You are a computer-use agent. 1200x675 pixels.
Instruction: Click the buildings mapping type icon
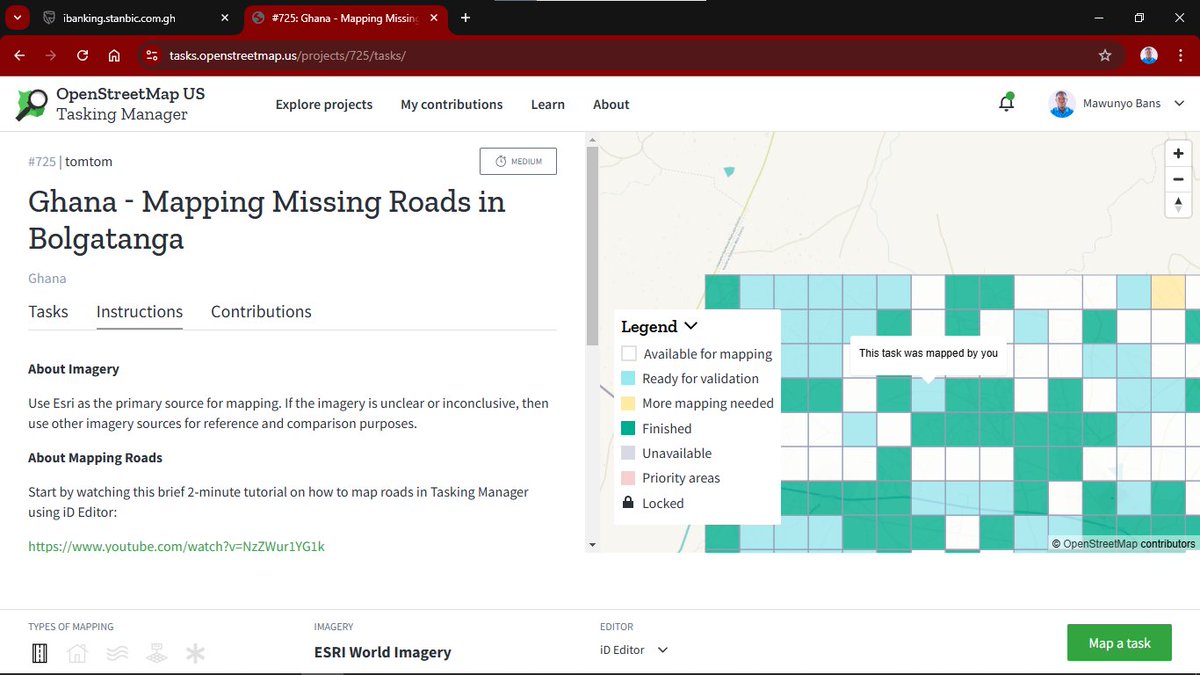tap(77, 654)
